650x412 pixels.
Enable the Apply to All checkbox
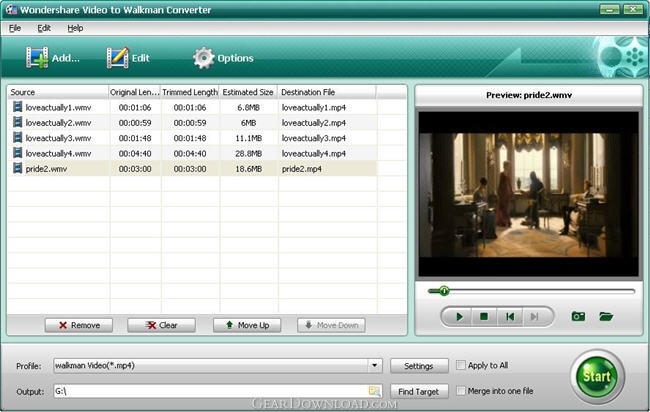(461, 365)
